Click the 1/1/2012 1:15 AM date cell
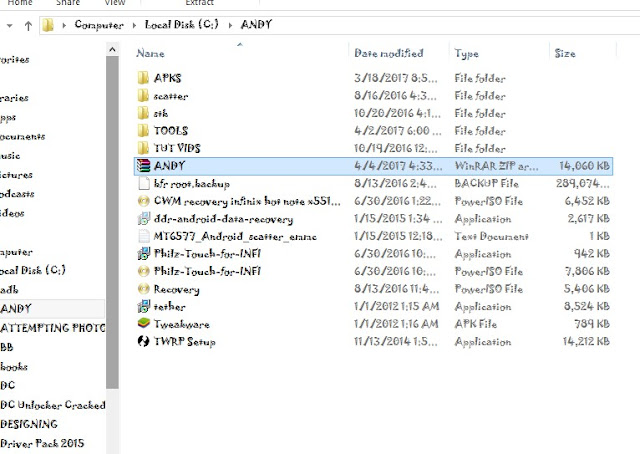 point(397,306)
